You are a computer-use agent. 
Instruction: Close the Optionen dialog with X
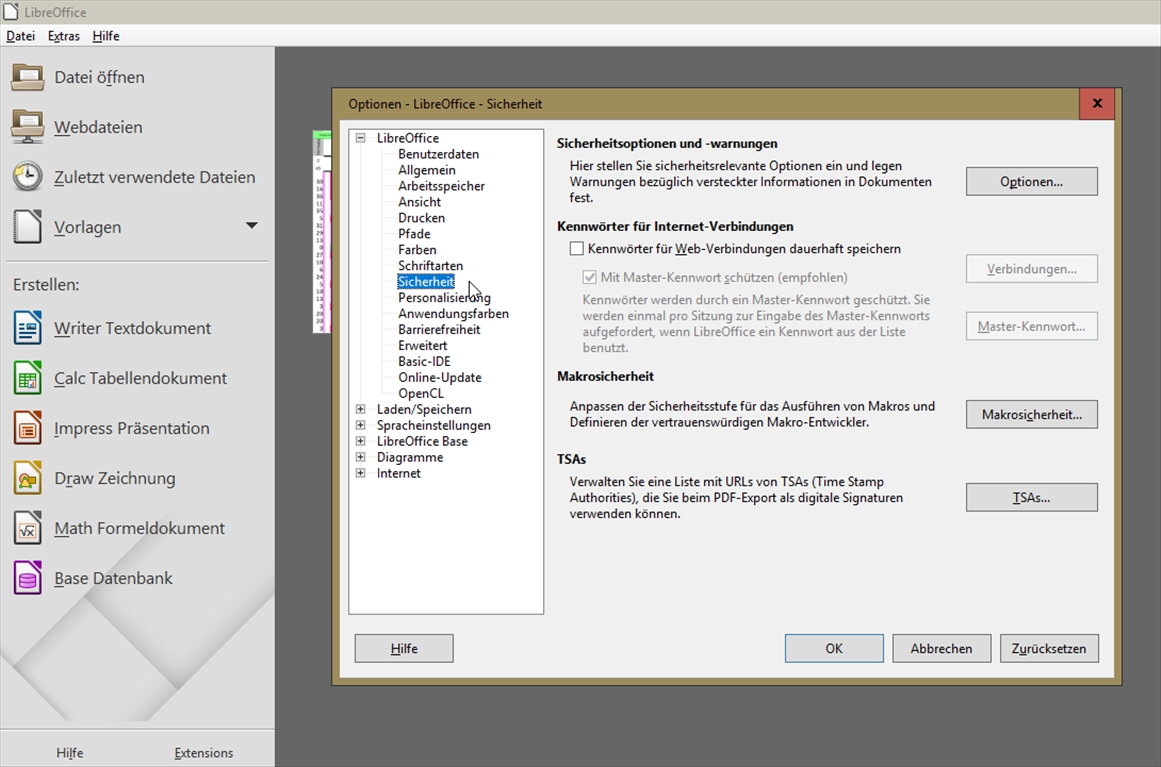(x=1097, y=104)
